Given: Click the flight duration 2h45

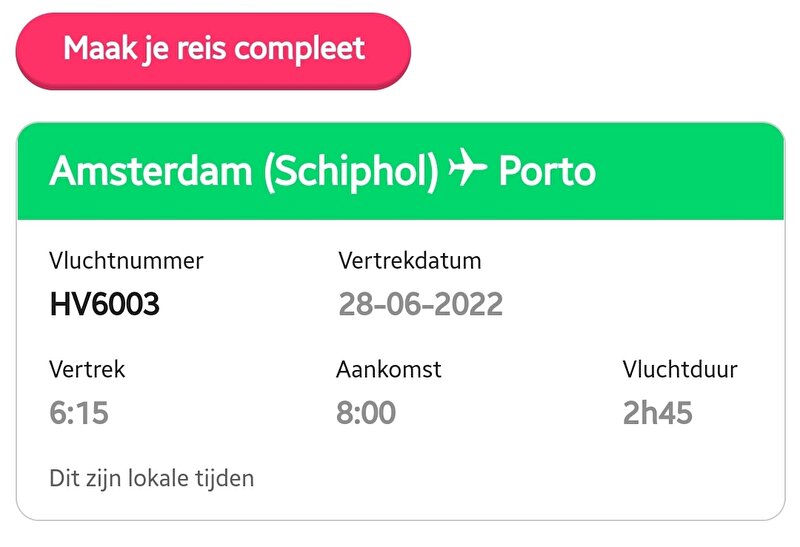Looking at the screenshot, I should [658, 413].
